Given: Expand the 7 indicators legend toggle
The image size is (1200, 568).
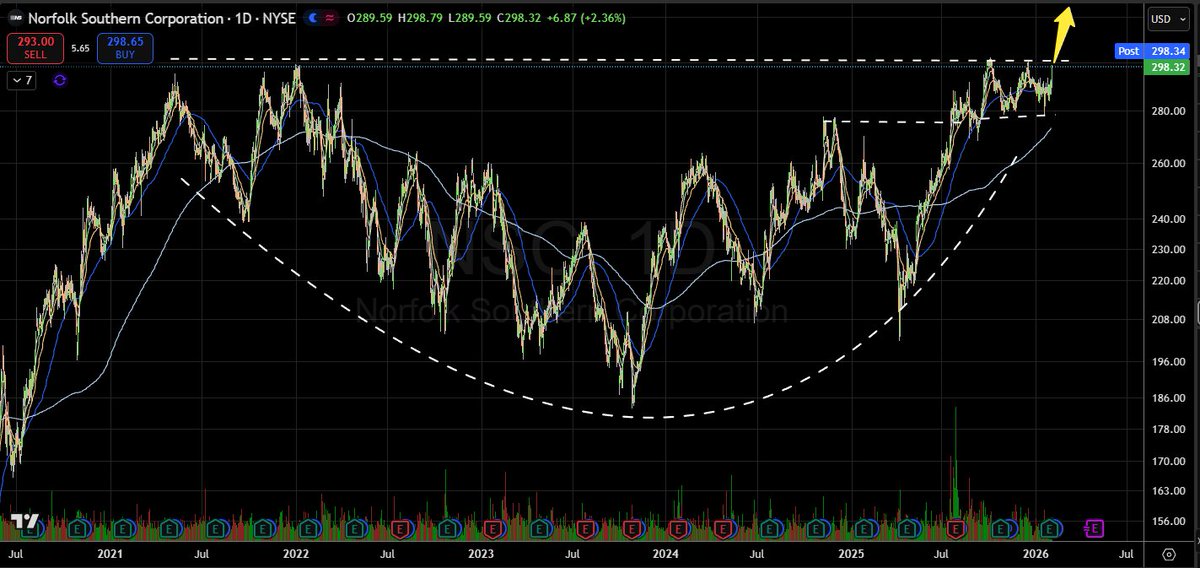Looking at the screenshot, I should pos(23,80).
